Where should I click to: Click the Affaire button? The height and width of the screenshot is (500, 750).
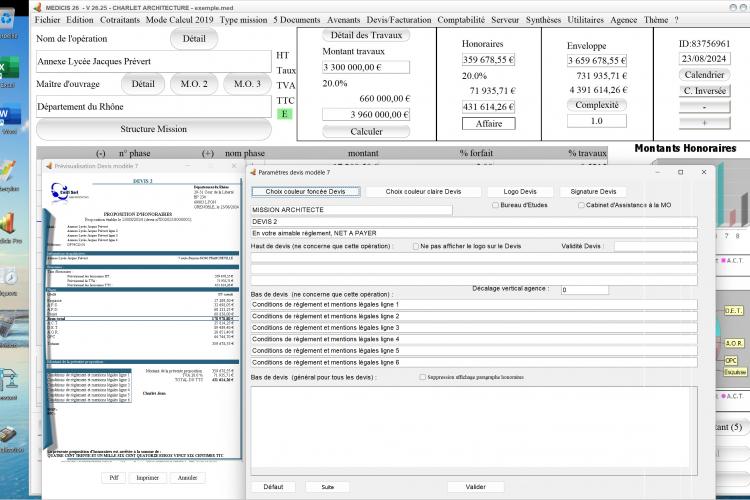(x=489, y=124)
